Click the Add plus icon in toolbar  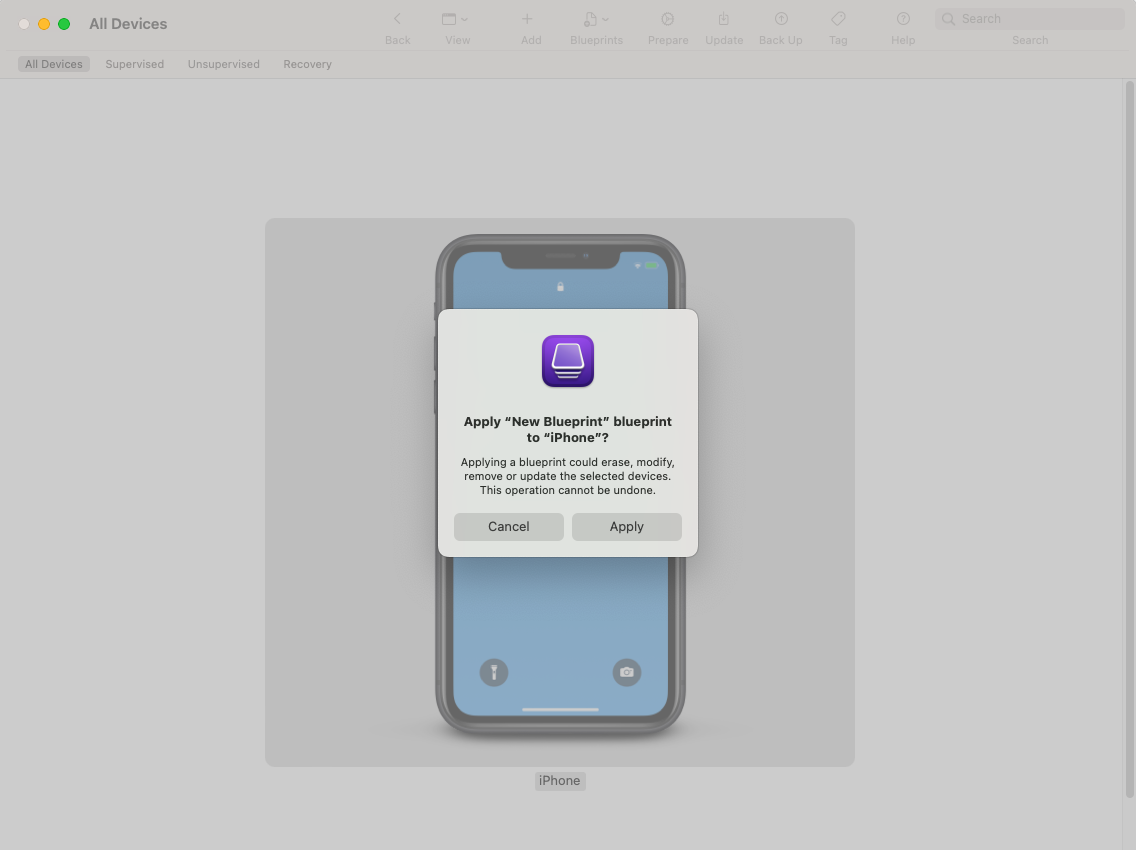[527, 19]
